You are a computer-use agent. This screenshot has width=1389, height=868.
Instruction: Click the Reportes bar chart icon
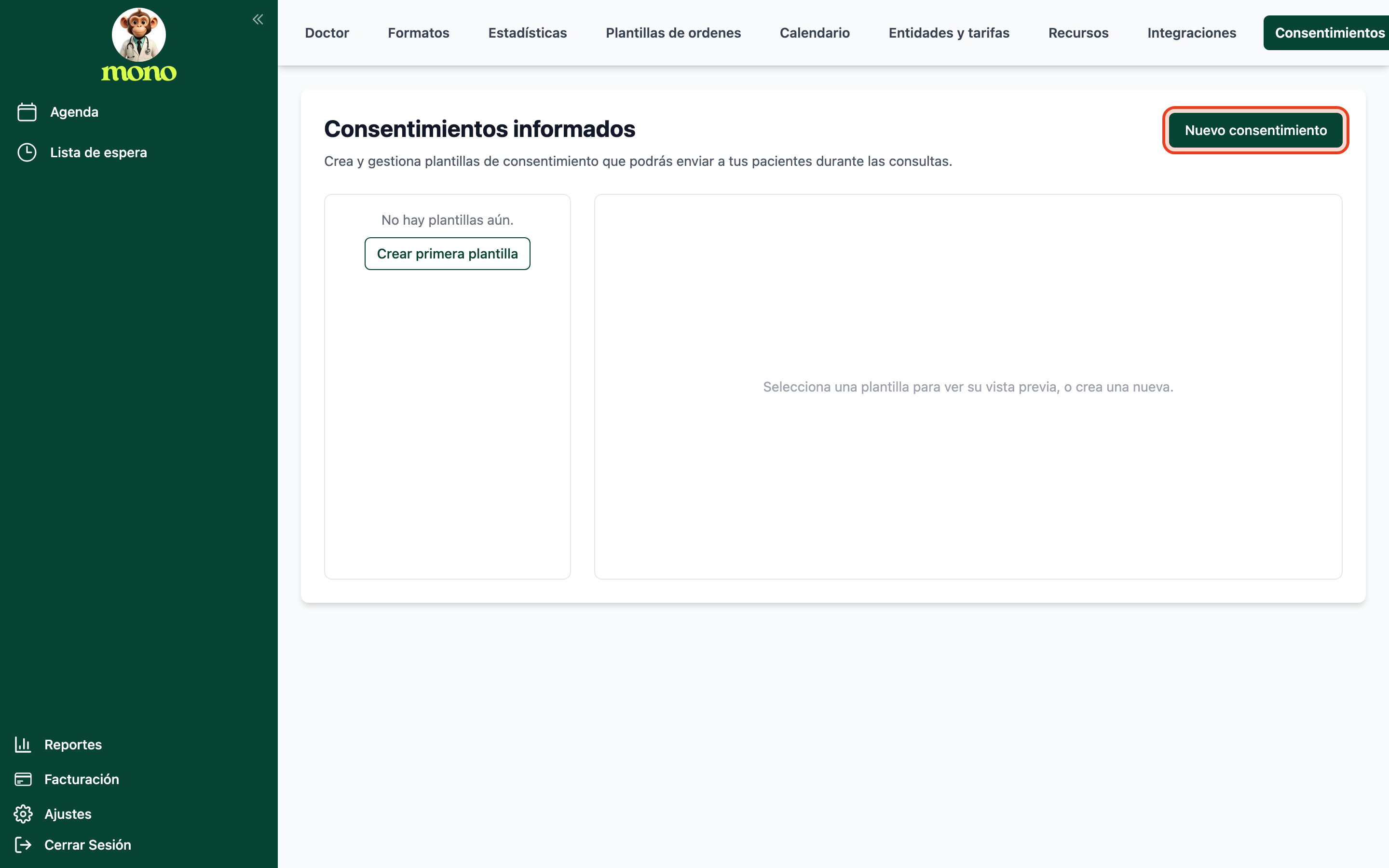pos(23,745)
